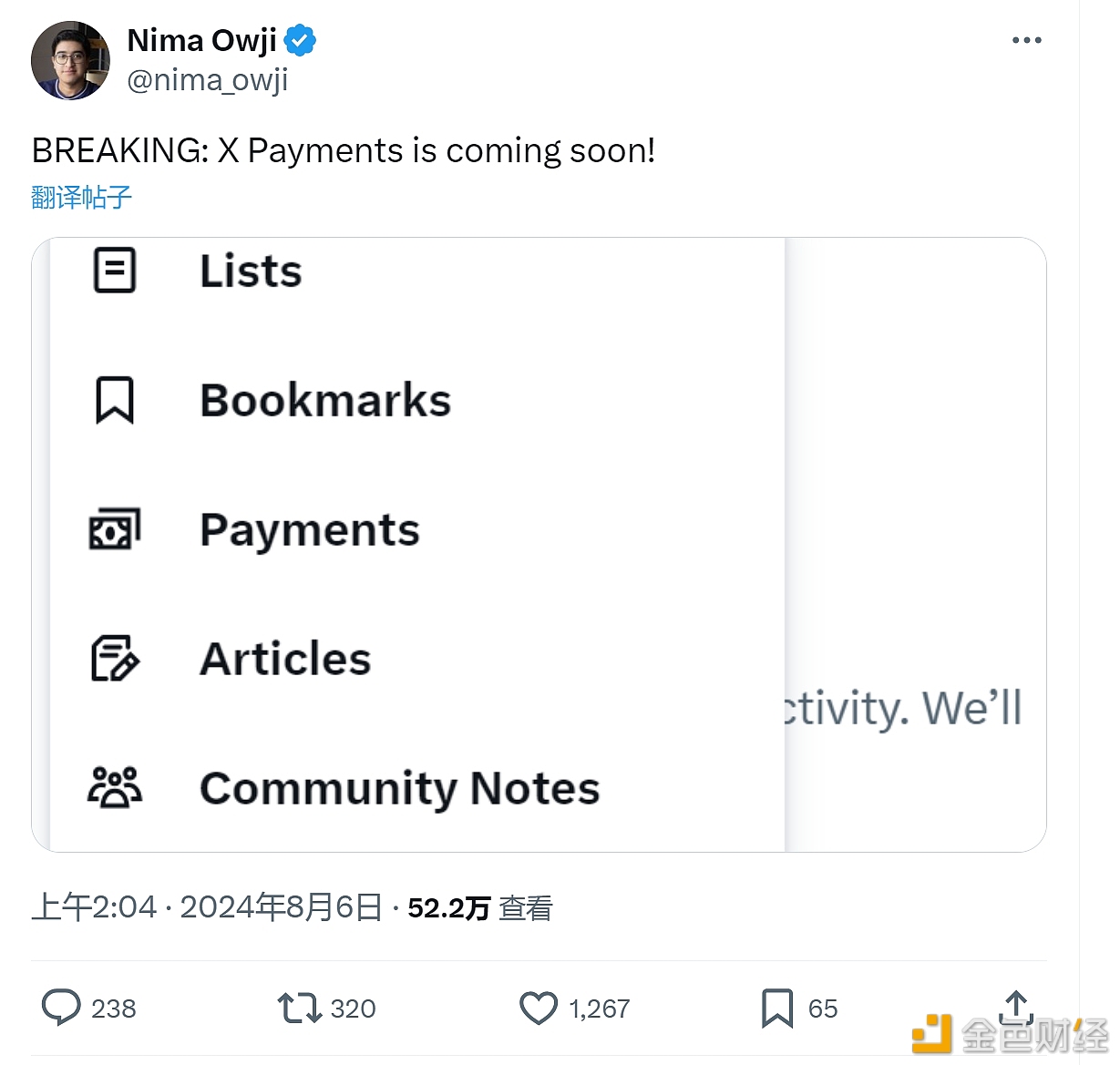Screen dimensions: 1120x1065
Task: Like the post with the heart icon
Action: [x=539, y=1009]
